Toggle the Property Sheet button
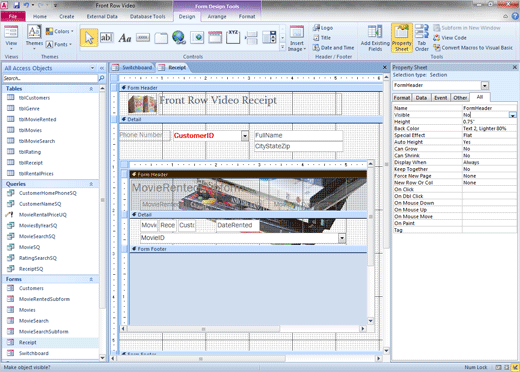 point(402,38)
